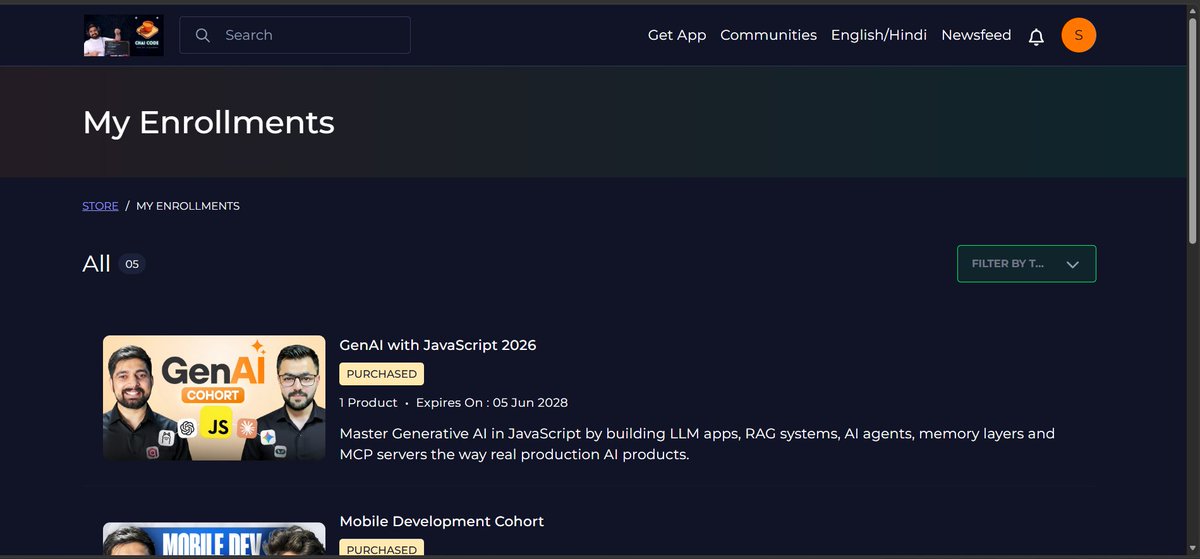Open the Chai Code site logo

tap(123, 35)
